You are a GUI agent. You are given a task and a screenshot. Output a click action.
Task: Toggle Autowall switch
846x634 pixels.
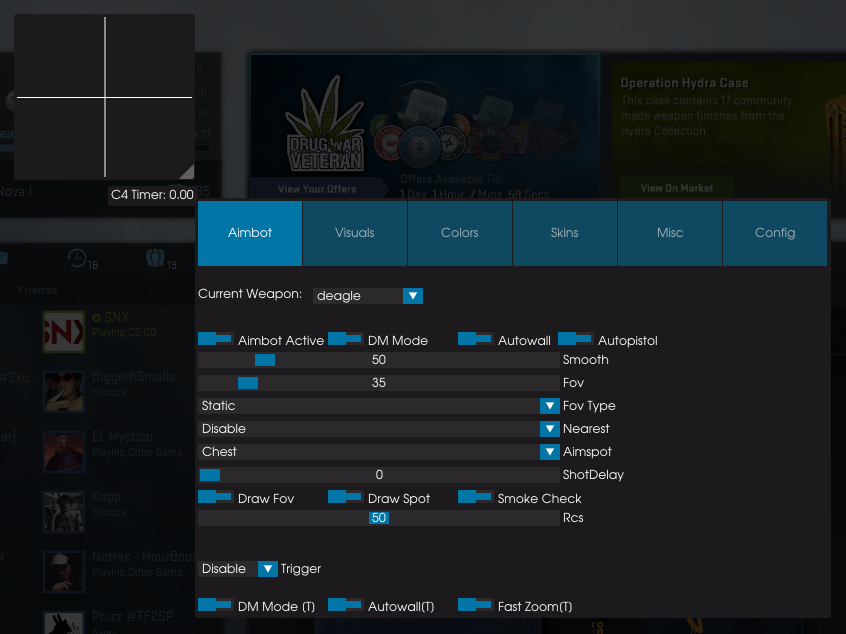coord(475,339)
